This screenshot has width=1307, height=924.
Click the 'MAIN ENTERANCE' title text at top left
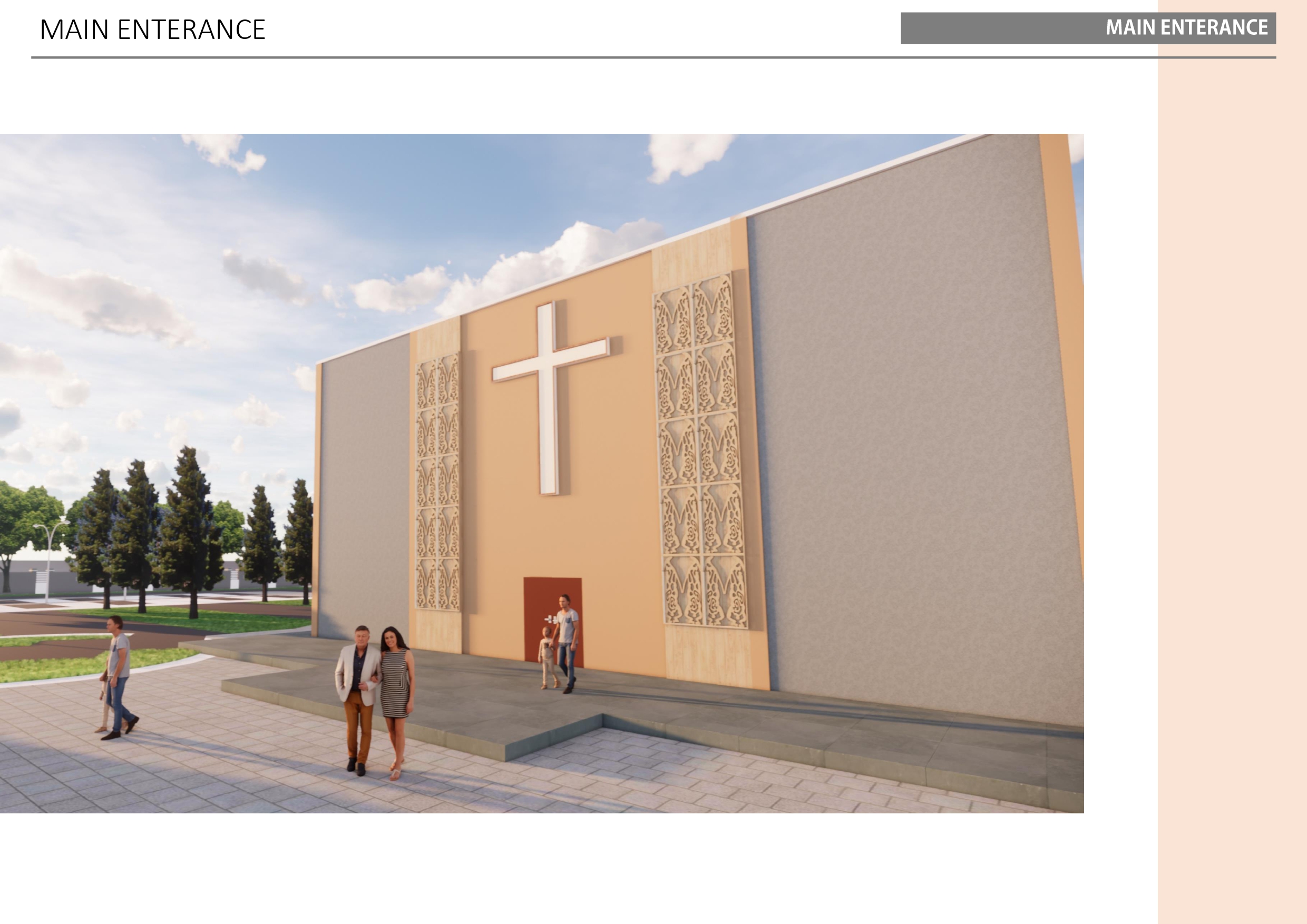click(x=152, y=30)
